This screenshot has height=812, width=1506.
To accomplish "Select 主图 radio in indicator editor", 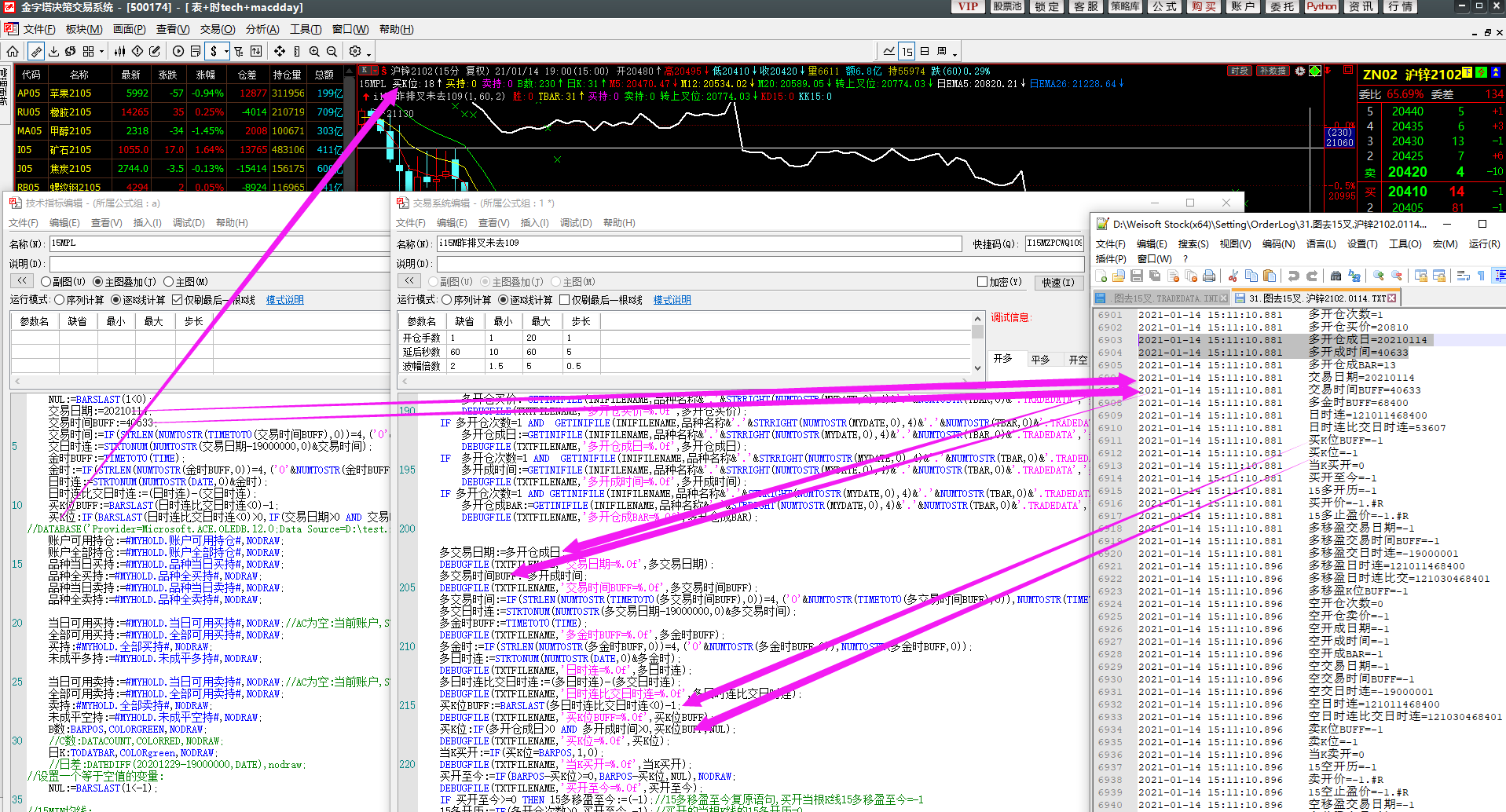I will [186, 282].
